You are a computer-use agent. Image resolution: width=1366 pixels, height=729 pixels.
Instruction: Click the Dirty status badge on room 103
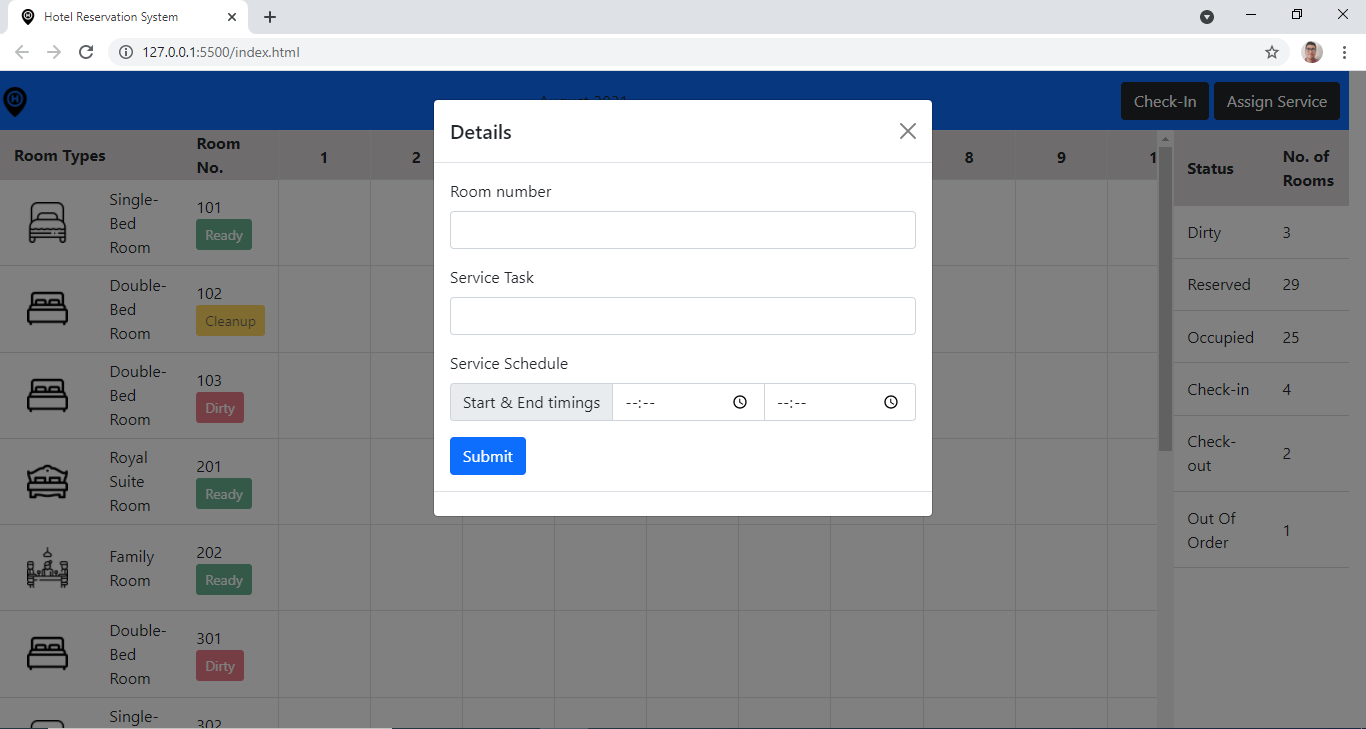[219, 407]
